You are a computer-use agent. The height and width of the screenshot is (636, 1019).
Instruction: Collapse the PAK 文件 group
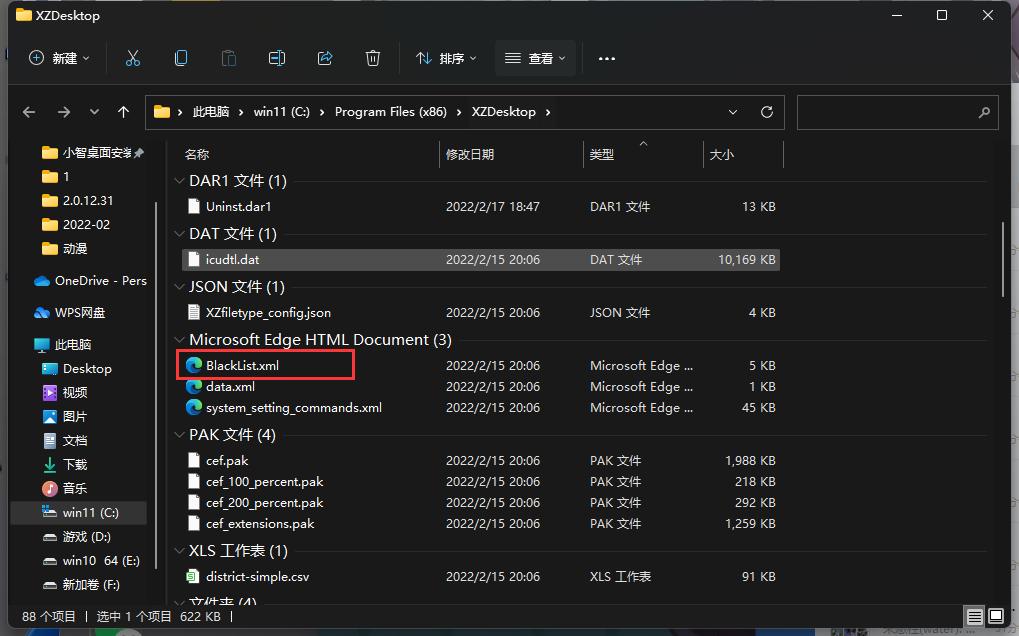(x=179, y=435)
